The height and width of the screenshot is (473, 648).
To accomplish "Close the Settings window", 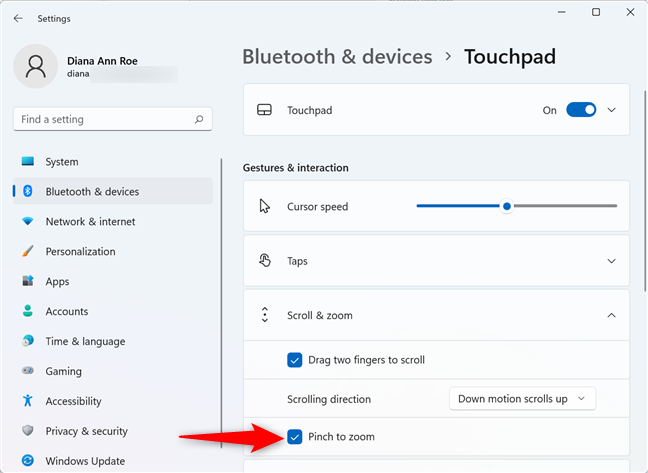I will (630, 12).
